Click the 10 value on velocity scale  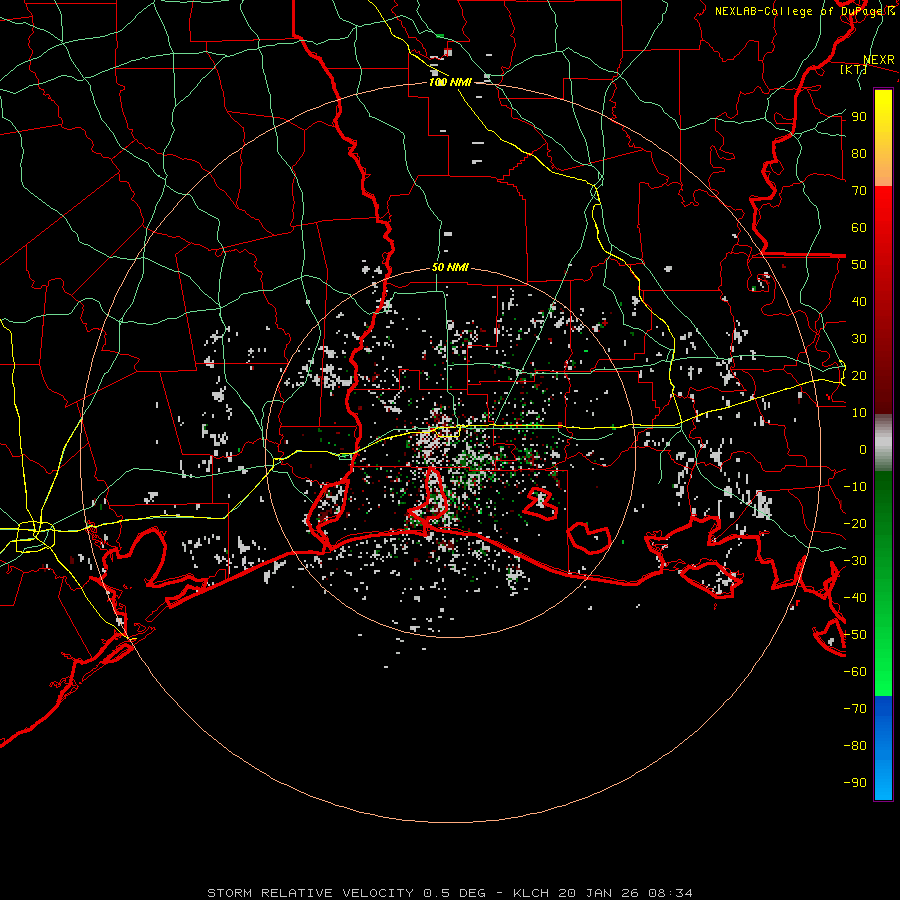859,413
